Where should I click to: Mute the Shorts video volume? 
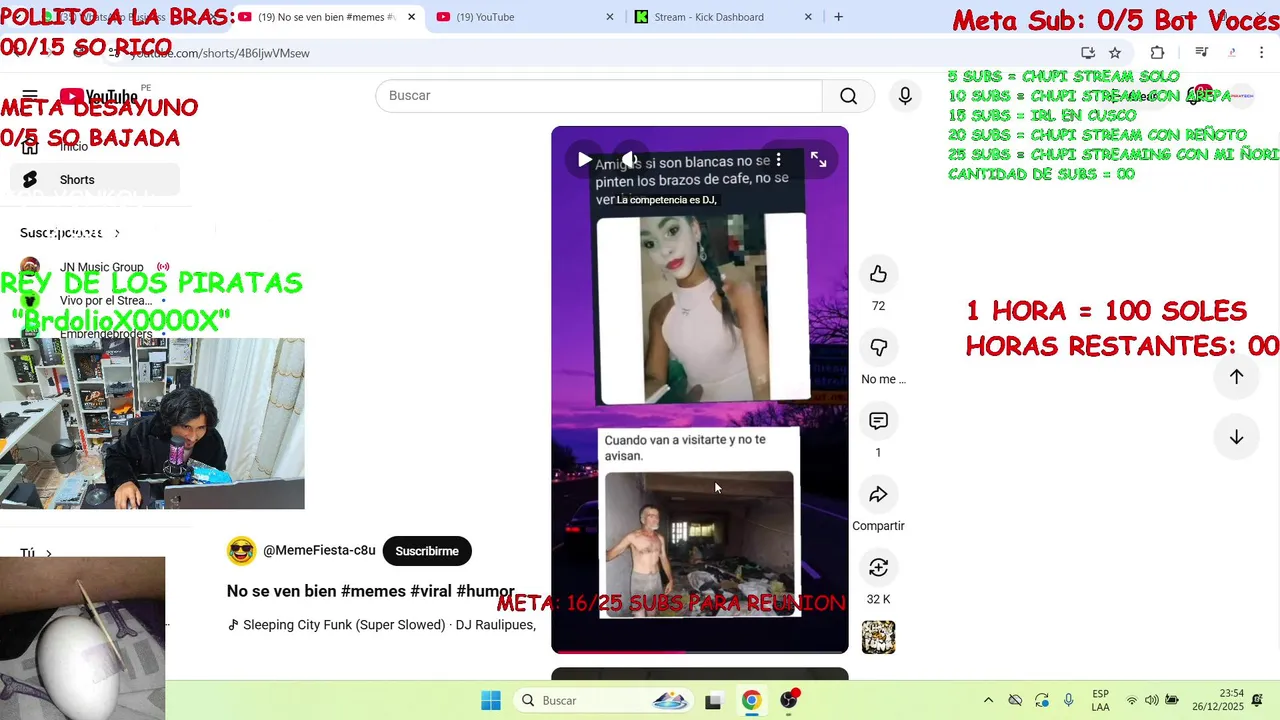click(x=629, y=160)
